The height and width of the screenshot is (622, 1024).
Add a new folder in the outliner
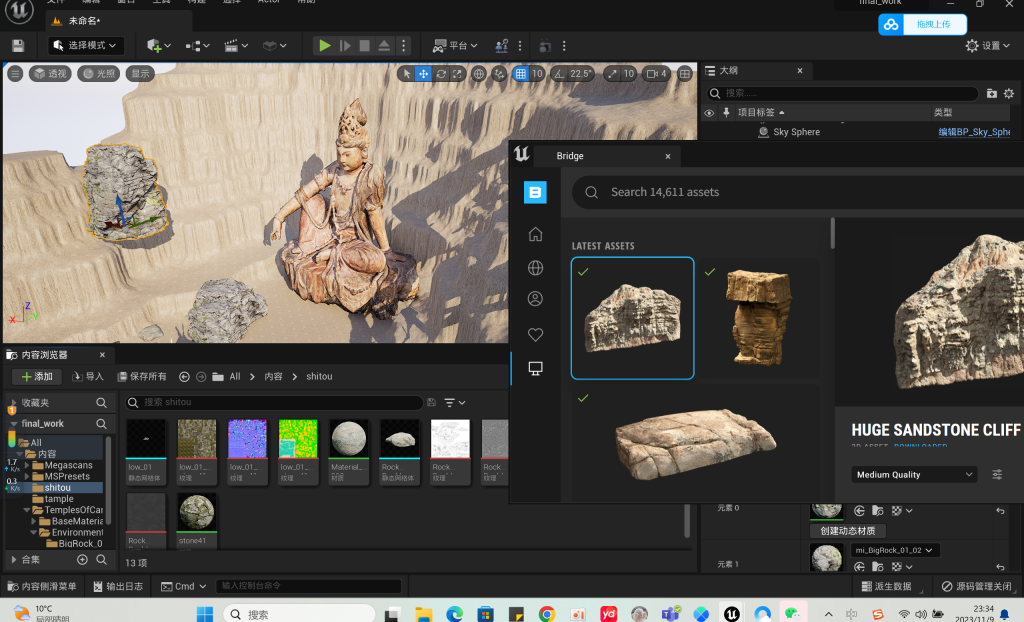pyautogui.click(x=991, y=93)
